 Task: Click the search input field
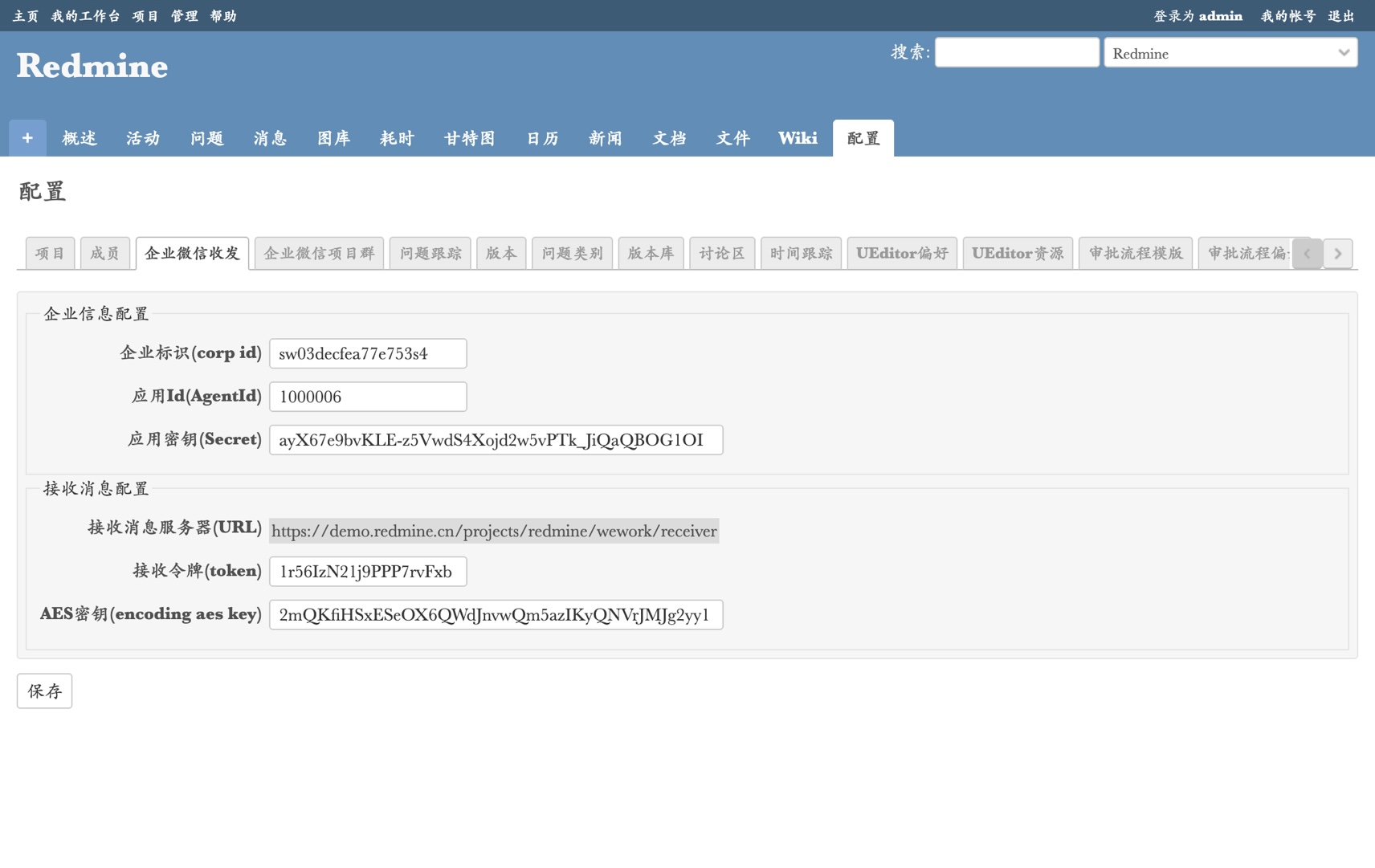coord(1017,52)
